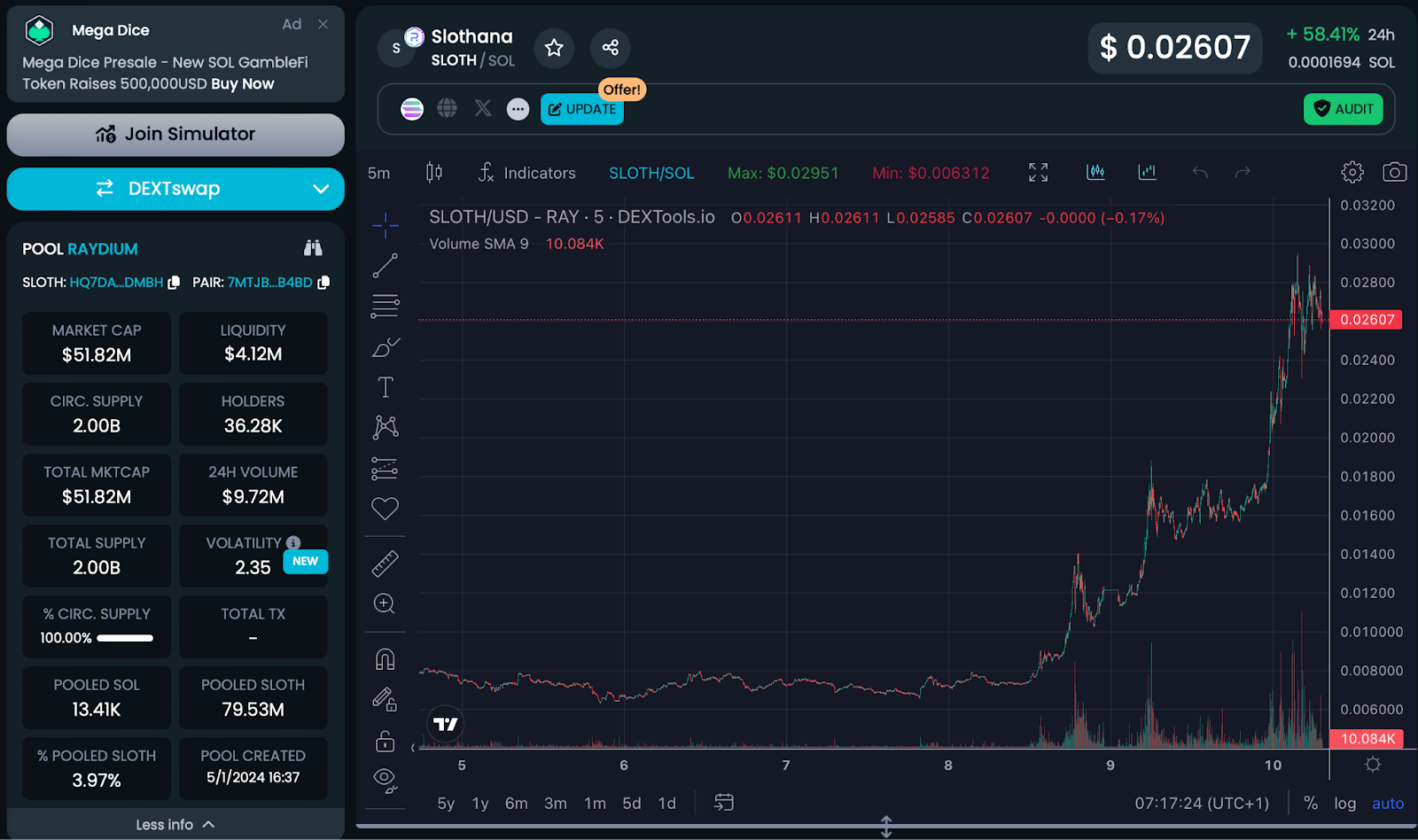Open the SLOTH HQ7DA...DMBH address link

(116, 283)
